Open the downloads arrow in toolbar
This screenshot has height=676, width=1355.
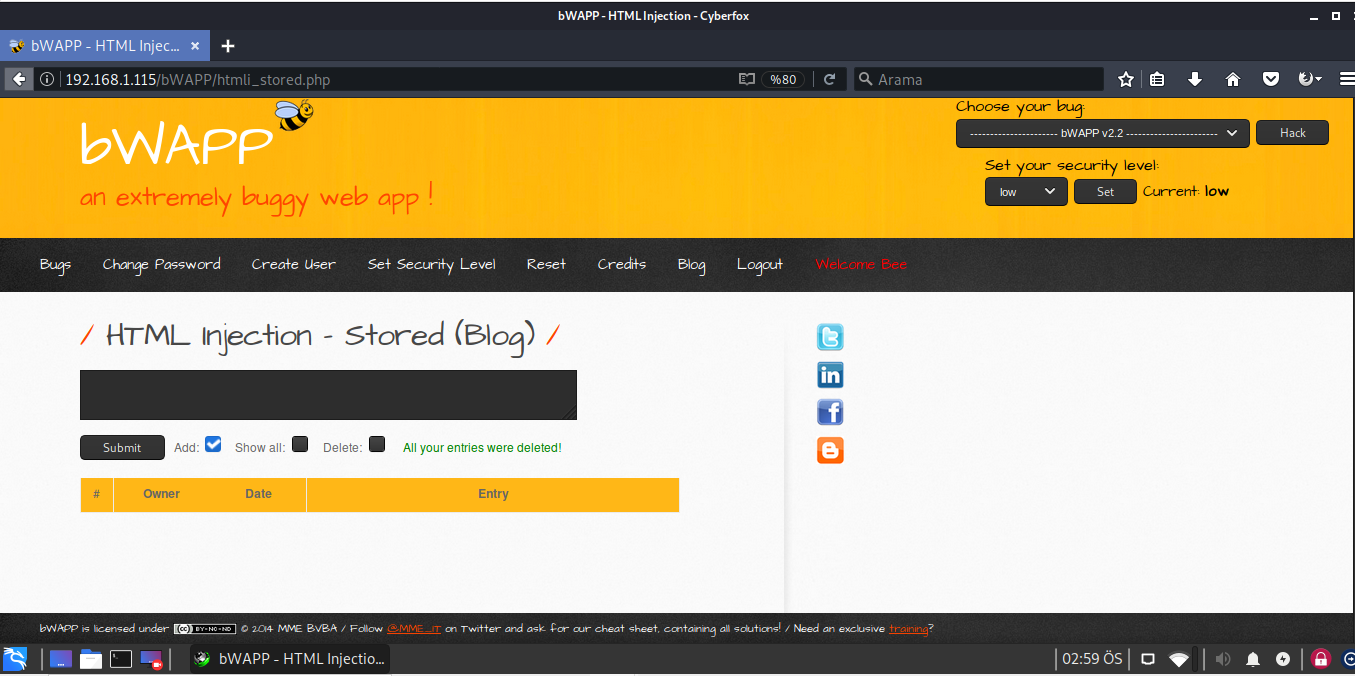1195,79
